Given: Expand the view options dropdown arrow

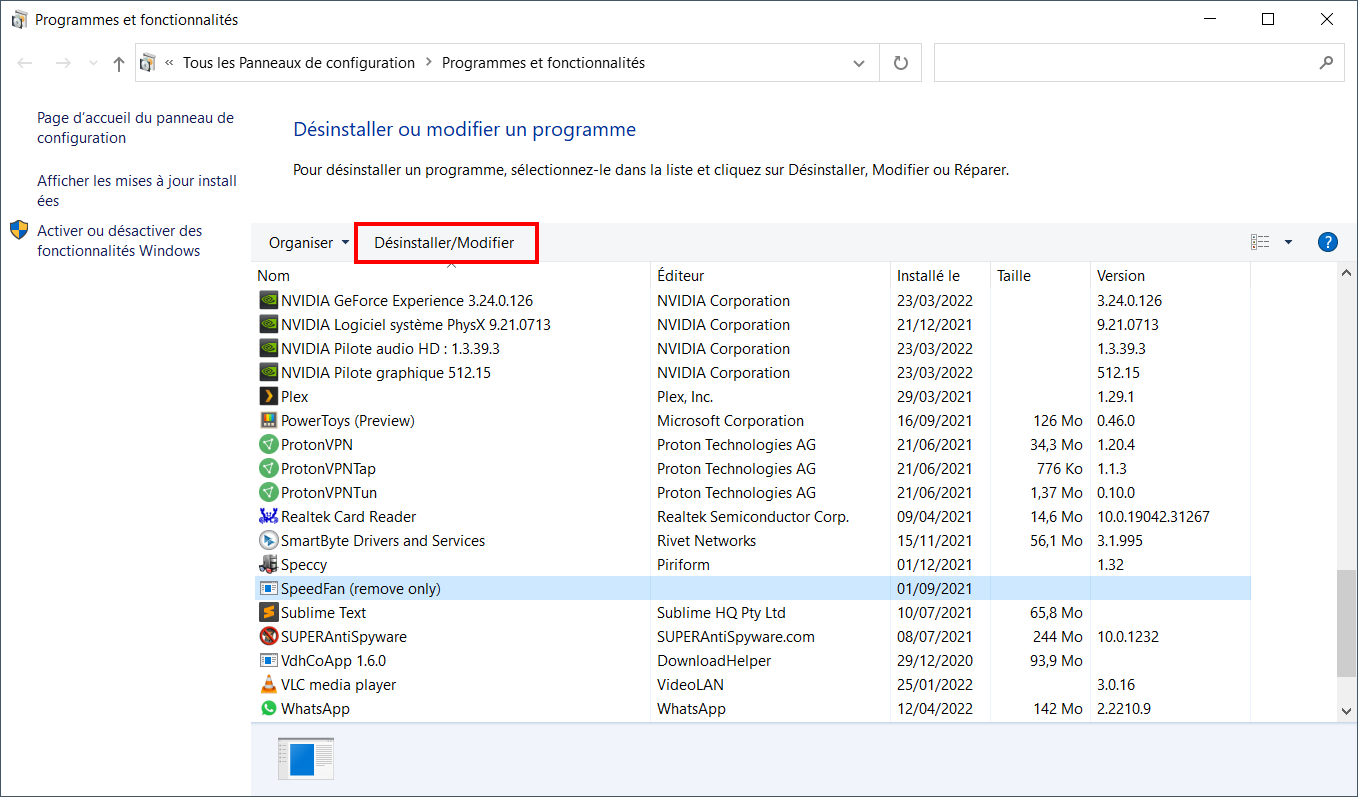Looking at the screenshot, I should [1288, 242].
